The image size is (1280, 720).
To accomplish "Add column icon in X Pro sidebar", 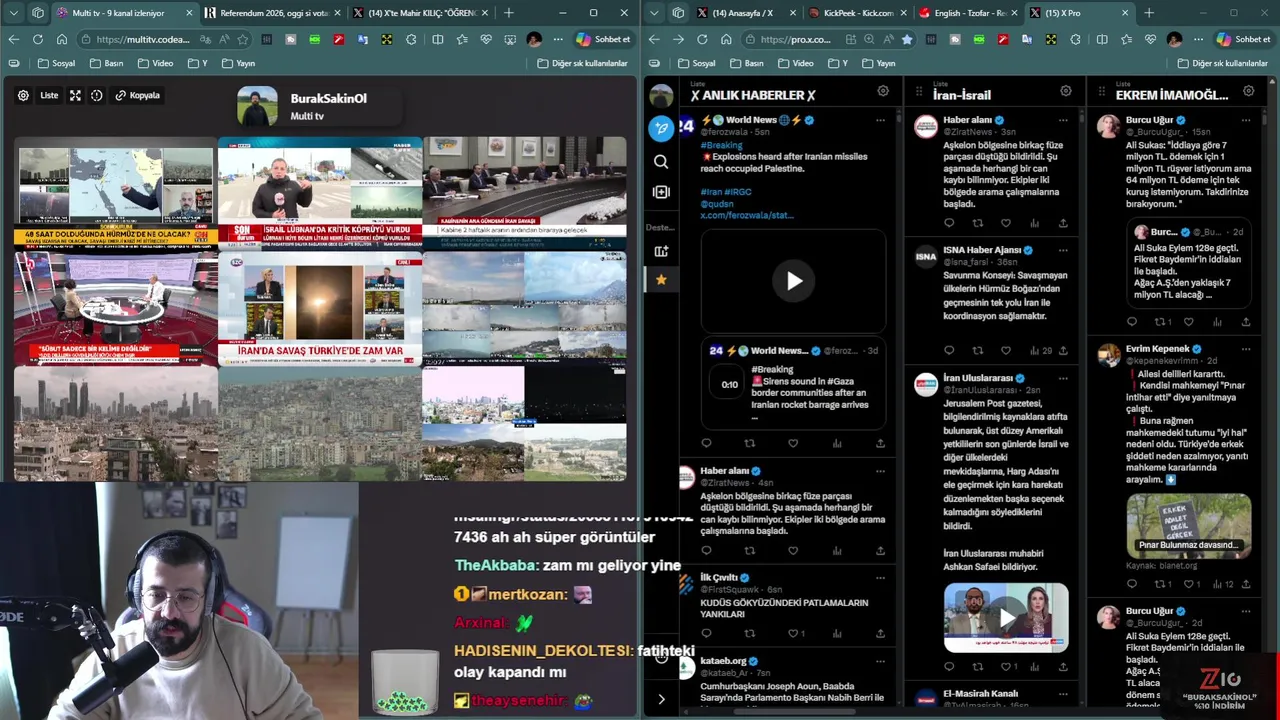I will 661,192.
